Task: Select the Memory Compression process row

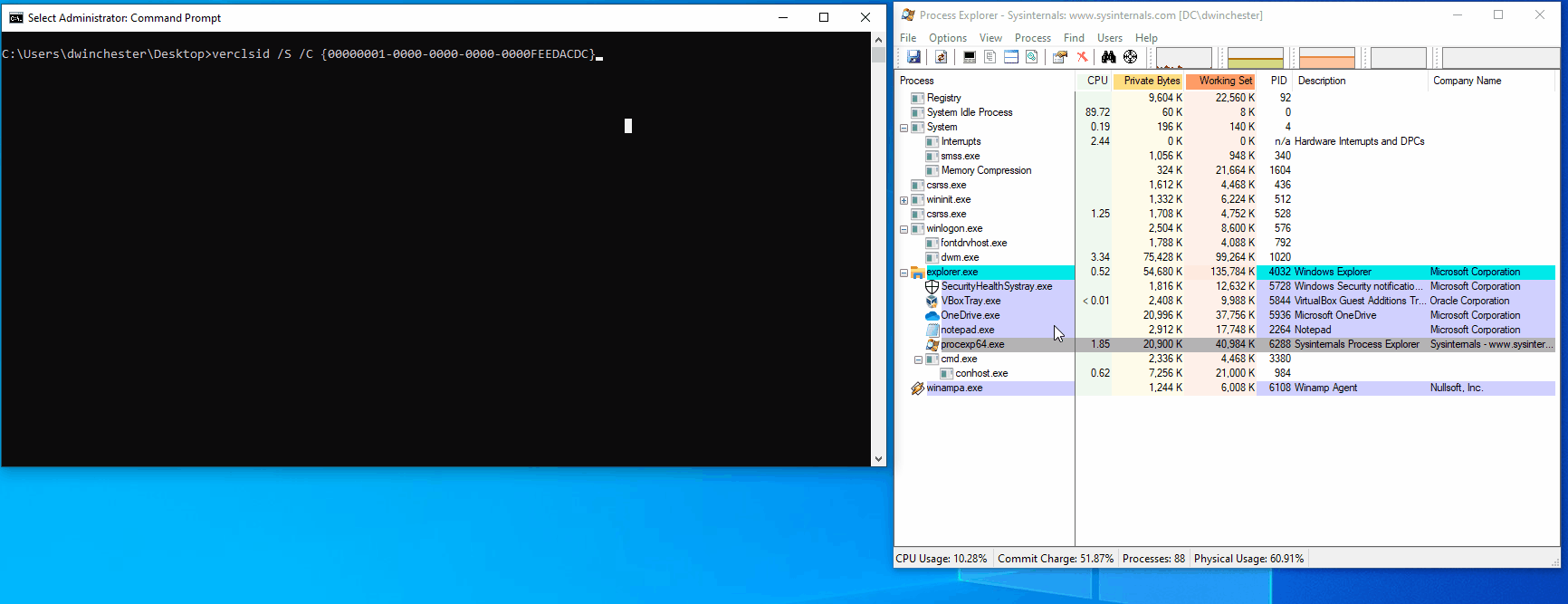Action: click(x=1224, y=170)
